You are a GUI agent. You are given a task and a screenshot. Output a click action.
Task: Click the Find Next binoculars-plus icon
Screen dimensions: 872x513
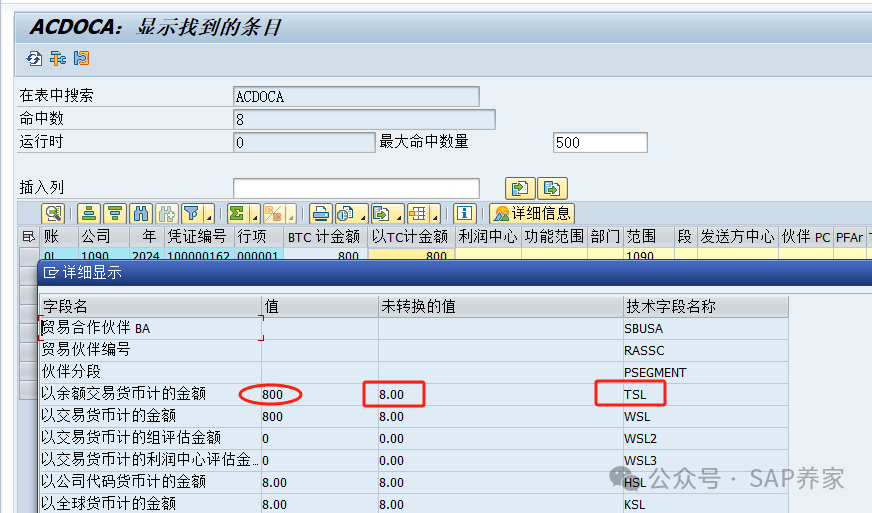click(x=167, y=214)
